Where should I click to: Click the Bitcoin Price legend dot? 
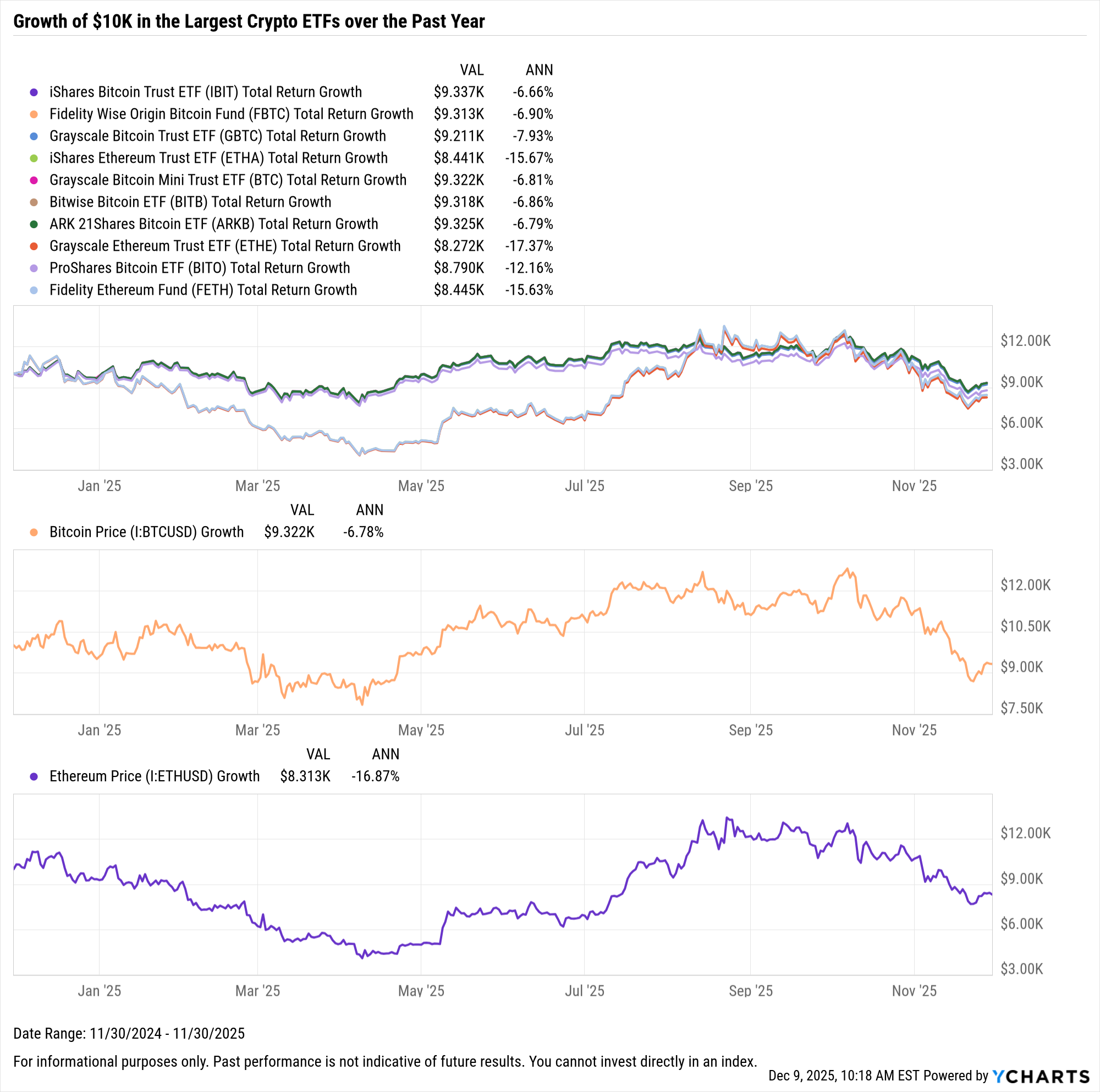(x=34, y=532)
